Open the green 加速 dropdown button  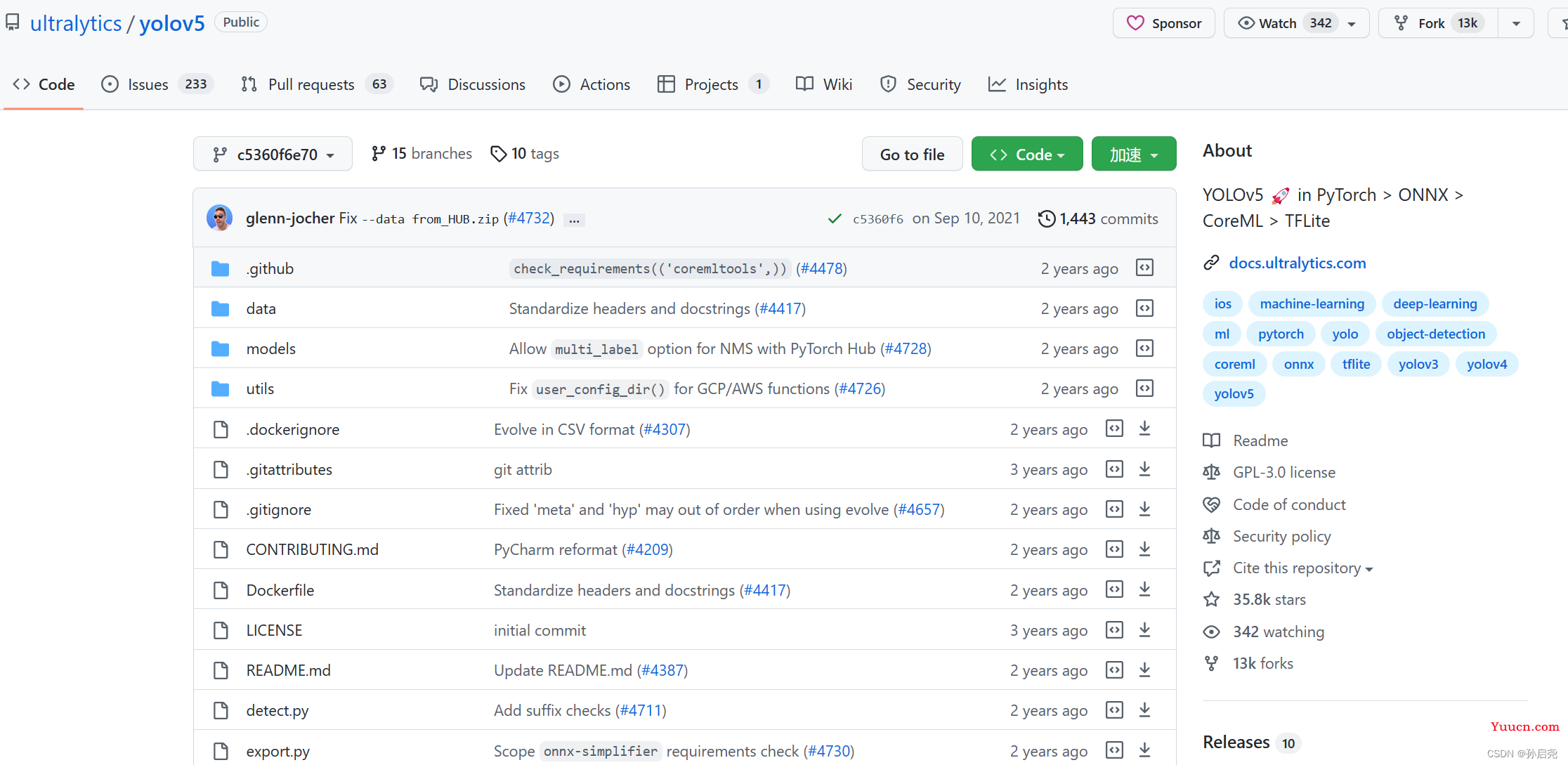(x=1134, y=154)
